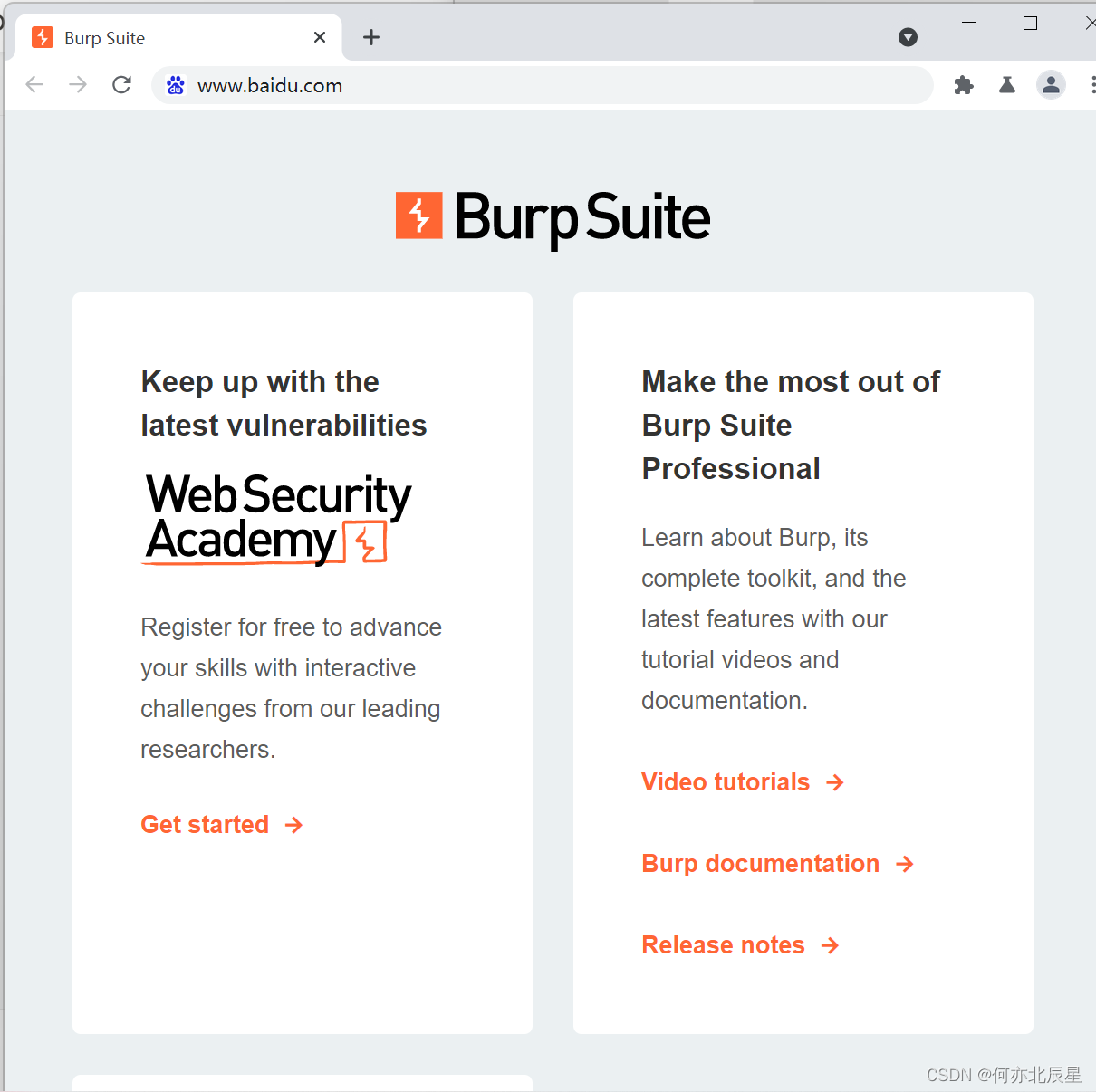
Task: Open the Video tutorials link
Action: tap(743, 782)
